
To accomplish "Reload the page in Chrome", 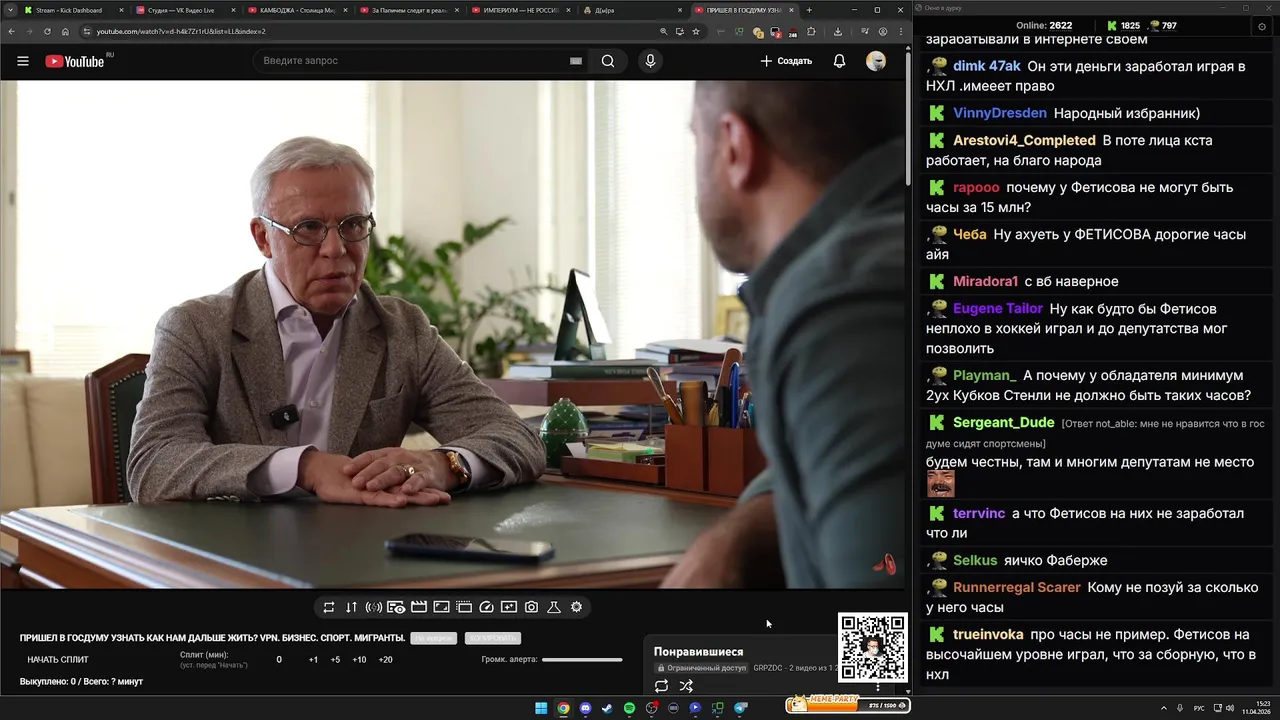I will coord(46,31).
